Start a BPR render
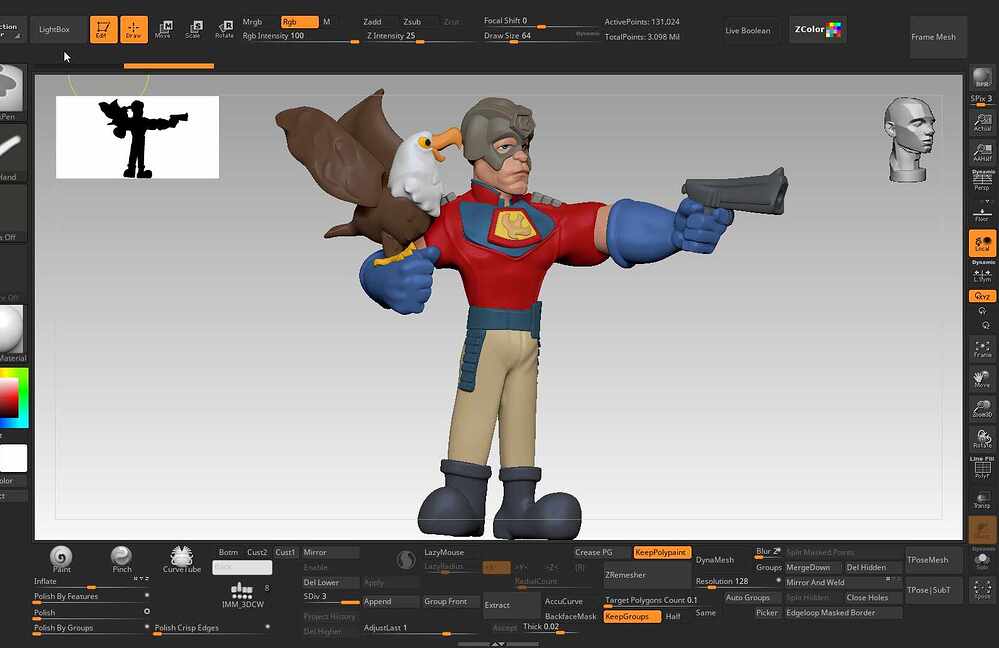Viewport: 999px width, 648px height. [x=982, y=78]
